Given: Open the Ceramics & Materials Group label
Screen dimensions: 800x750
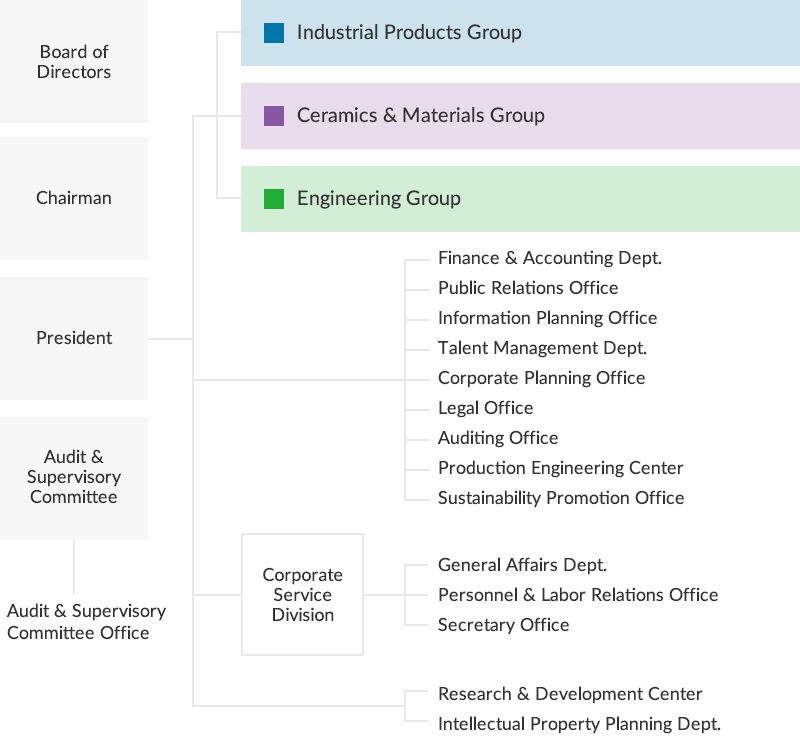Looking at the screenshot, I should coord(421,115).
